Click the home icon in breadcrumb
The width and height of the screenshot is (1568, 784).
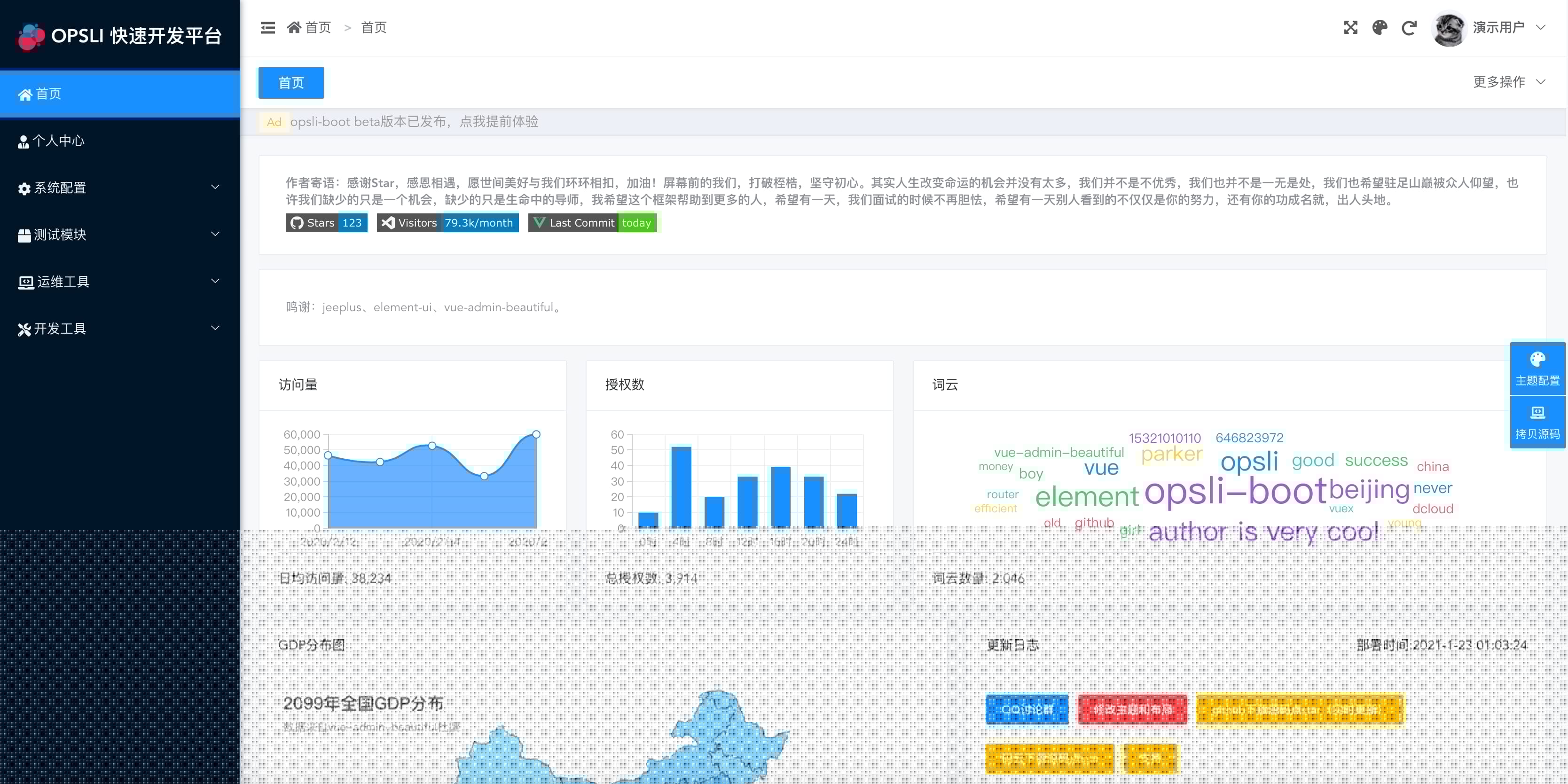coord(294,27)
